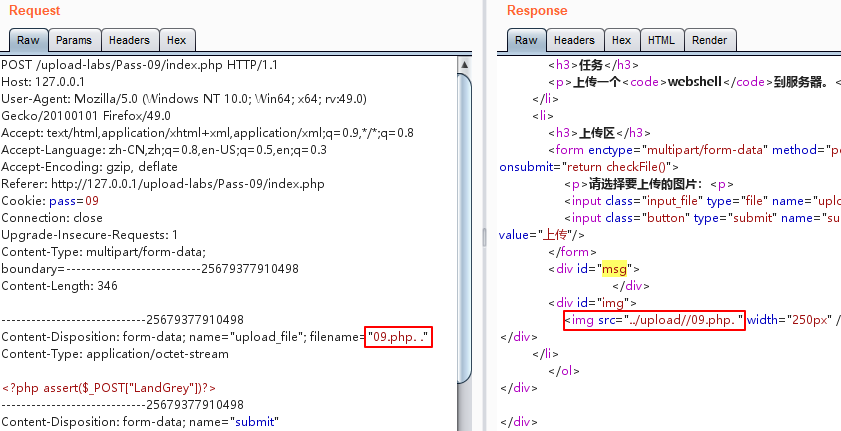841x431 pixels.
Task: Click the Response panel title
Action: pos(537,11)
